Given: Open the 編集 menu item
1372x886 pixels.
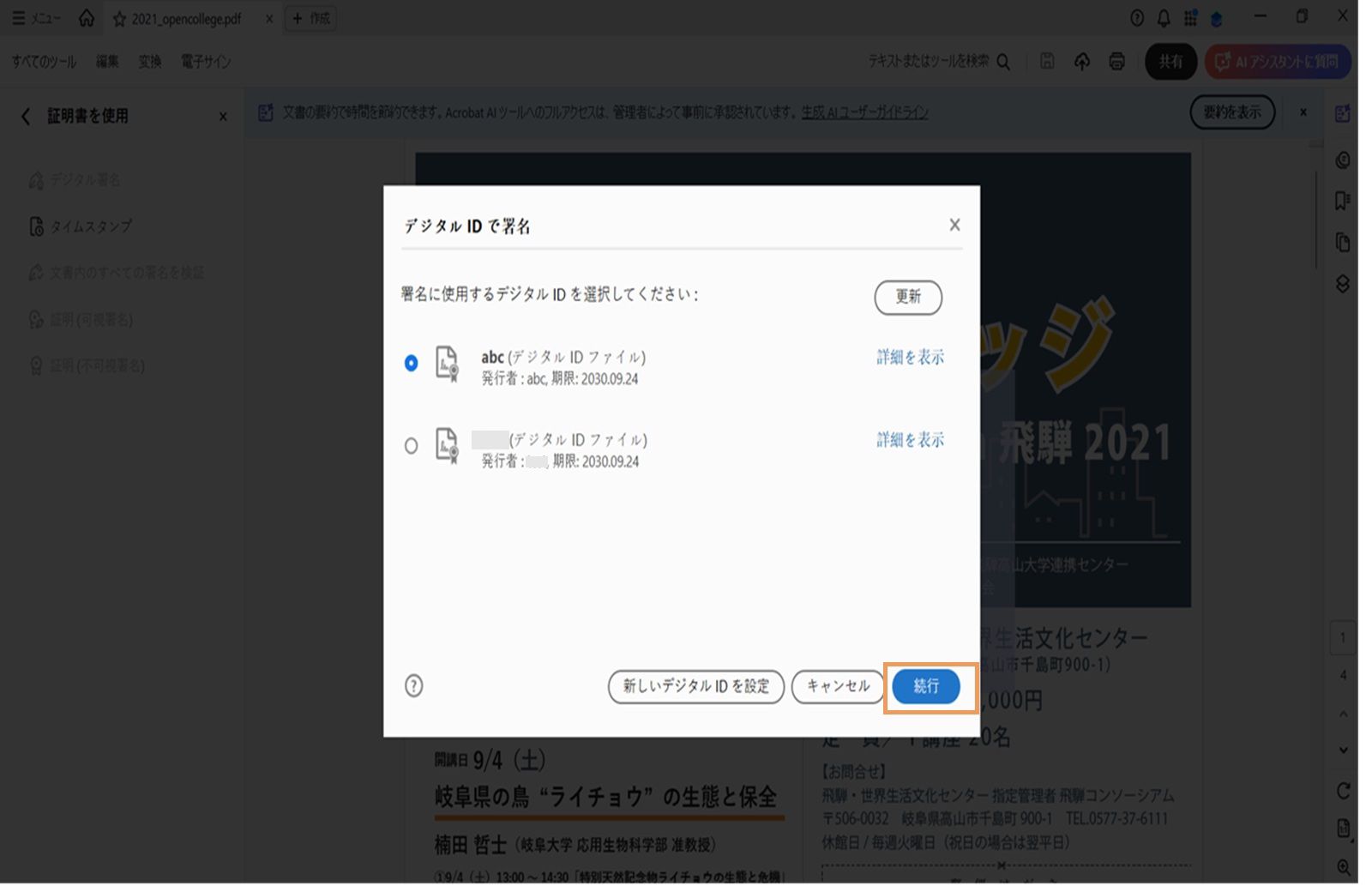Looking at the screenshot, I should click(x=106, y=61).
